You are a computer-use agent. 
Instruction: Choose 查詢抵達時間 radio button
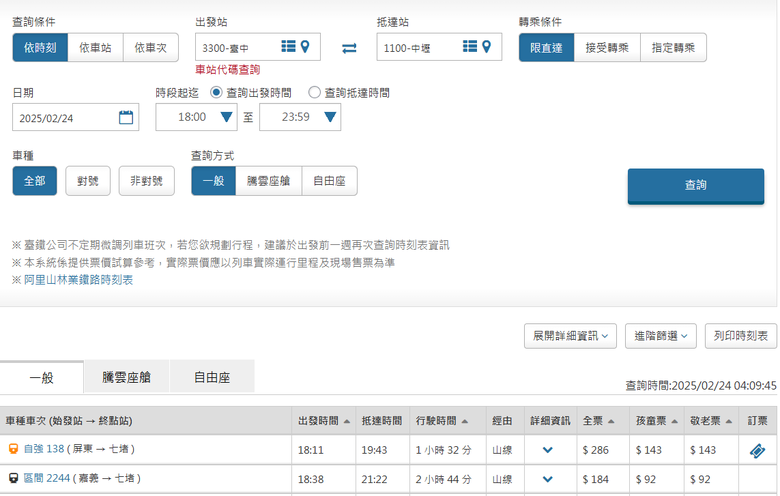[314, 93]
